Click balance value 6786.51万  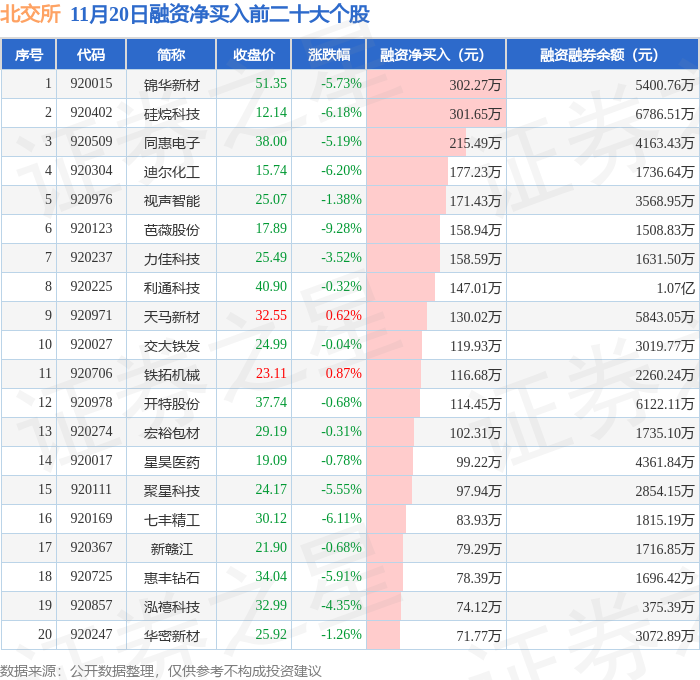click(x=665, y=114)
